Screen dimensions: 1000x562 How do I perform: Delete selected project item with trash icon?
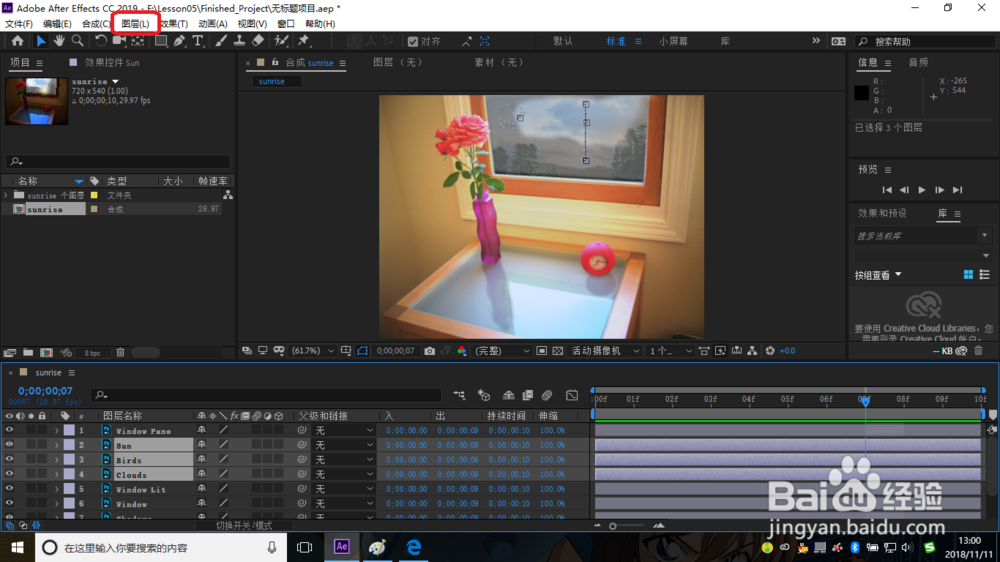pyautogui.click(x=121, y=352)
